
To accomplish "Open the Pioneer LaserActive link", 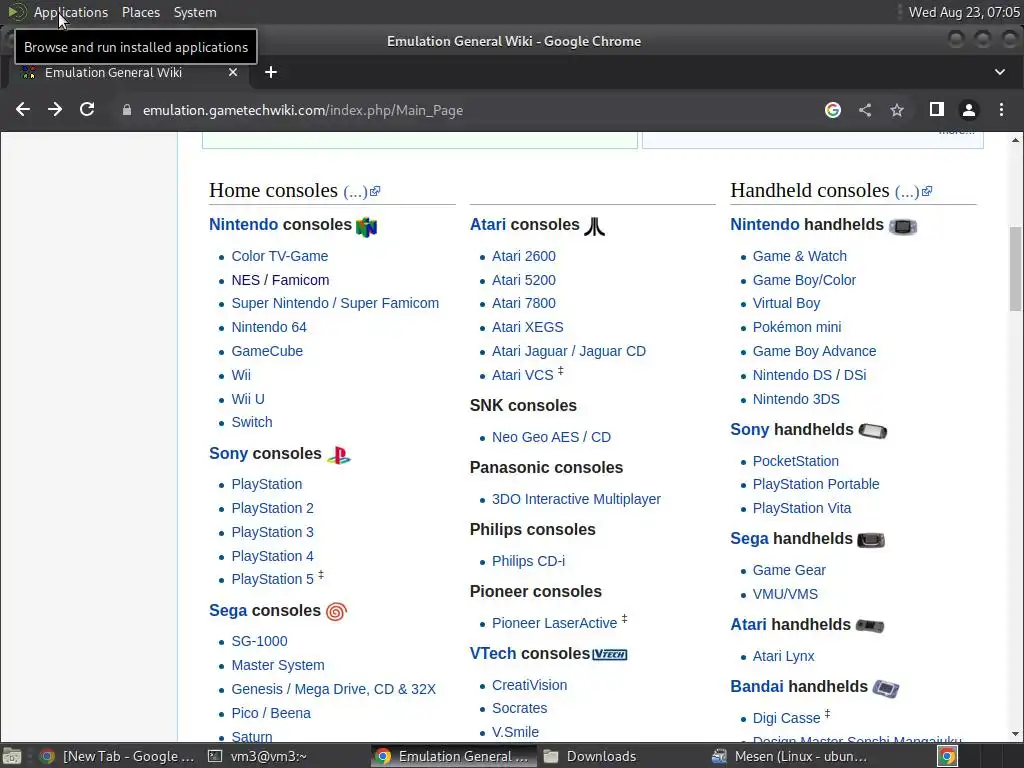I will [x=554, y=623].
